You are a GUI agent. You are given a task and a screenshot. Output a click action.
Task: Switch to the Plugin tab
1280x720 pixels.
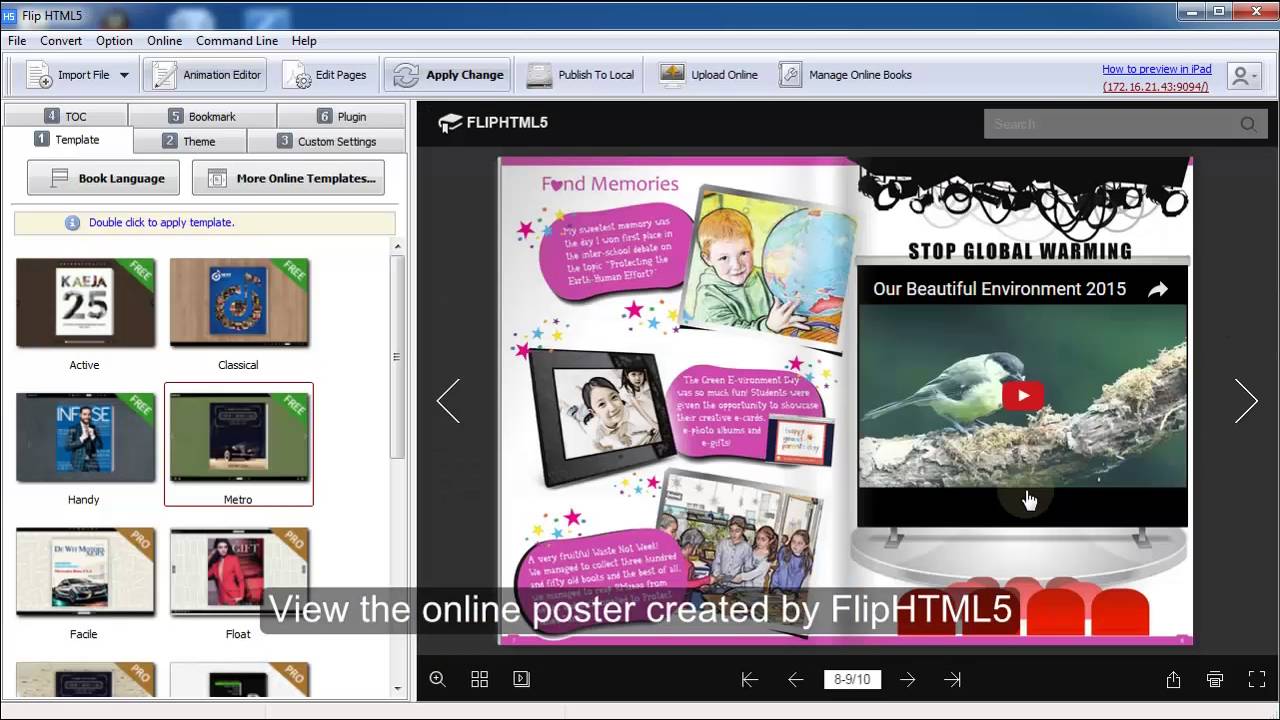point(341,116)
